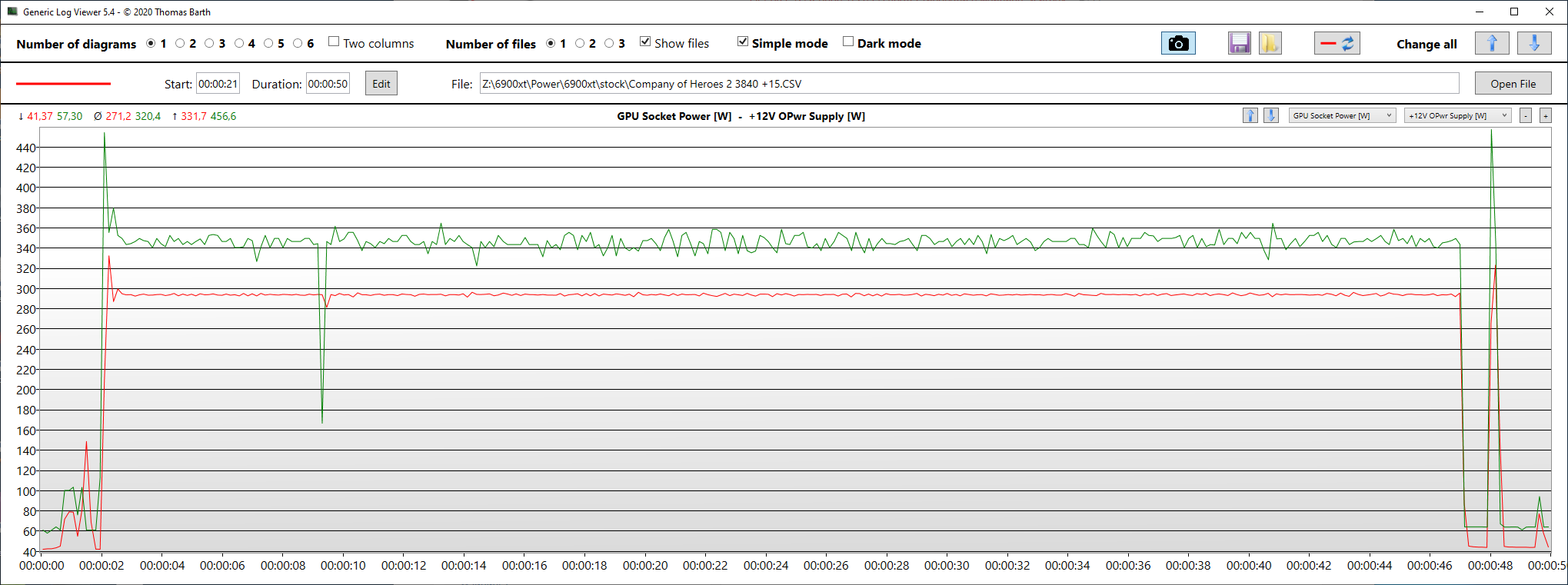Click the "300" y-axis label
This screenshot has height=585, width=1568.
tap(25, 289)
